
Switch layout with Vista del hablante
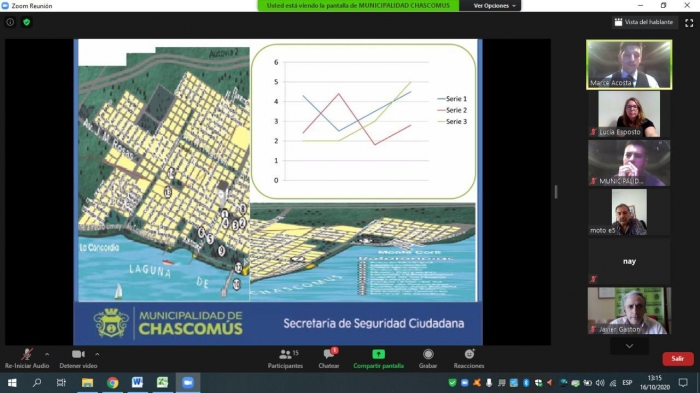pyautogui.click(x=644, y=22)
